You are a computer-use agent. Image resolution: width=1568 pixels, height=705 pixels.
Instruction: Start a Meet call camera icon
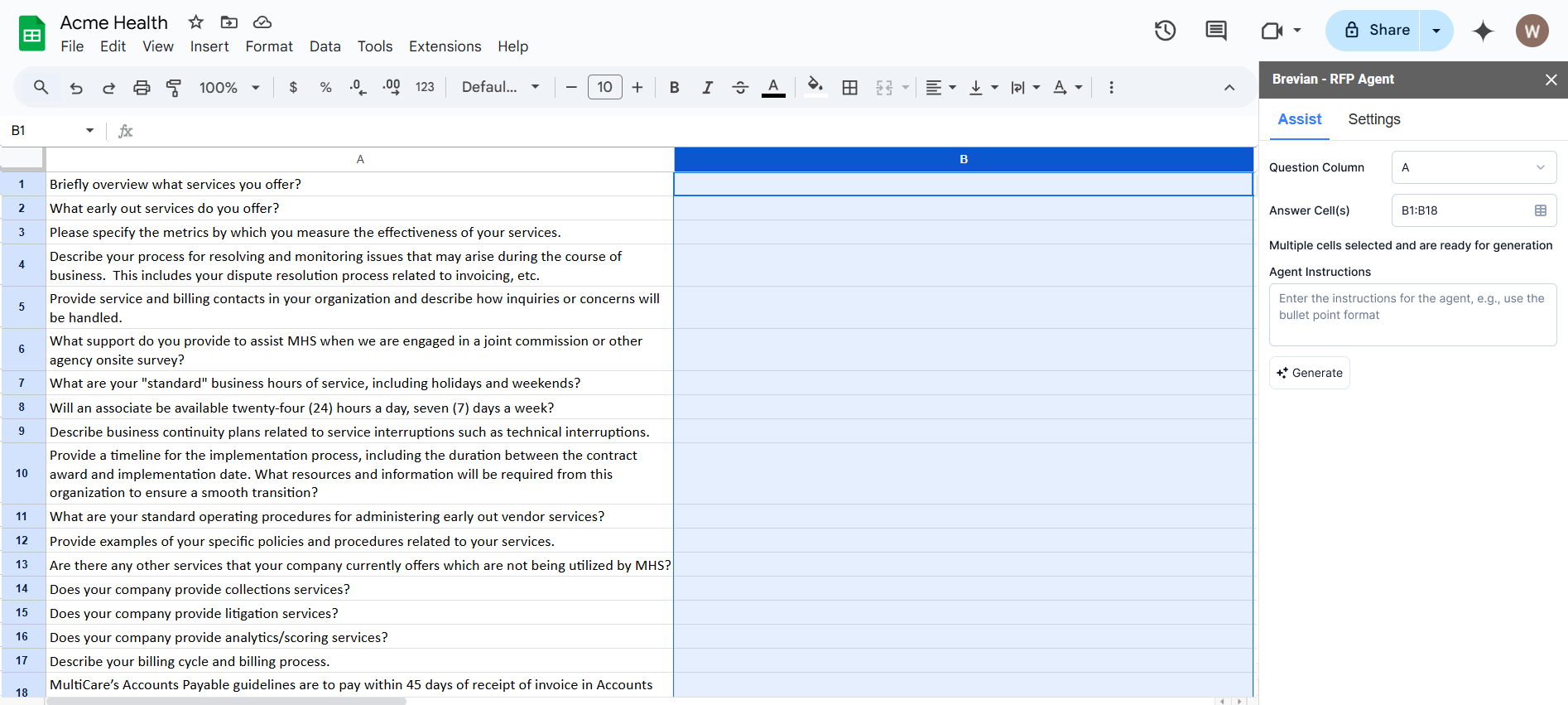(1272, 31)
